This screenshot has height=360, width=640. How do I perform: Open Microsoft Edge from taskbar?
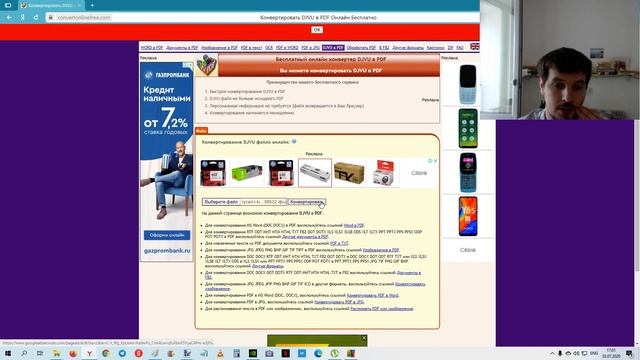pyautogui.click(x=318, y=353)
